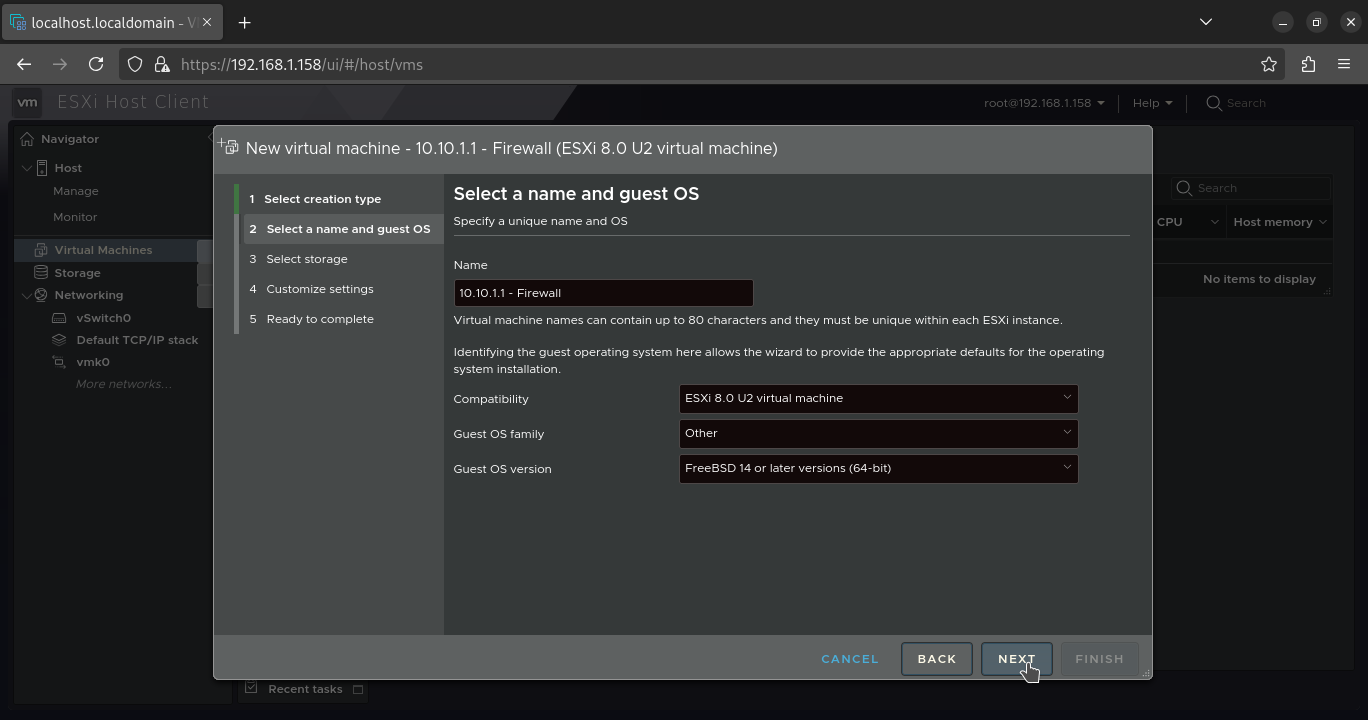Click CANCEL to close the wizard
This screenshot has width=1368, height=720.
[x=850, y=659]
